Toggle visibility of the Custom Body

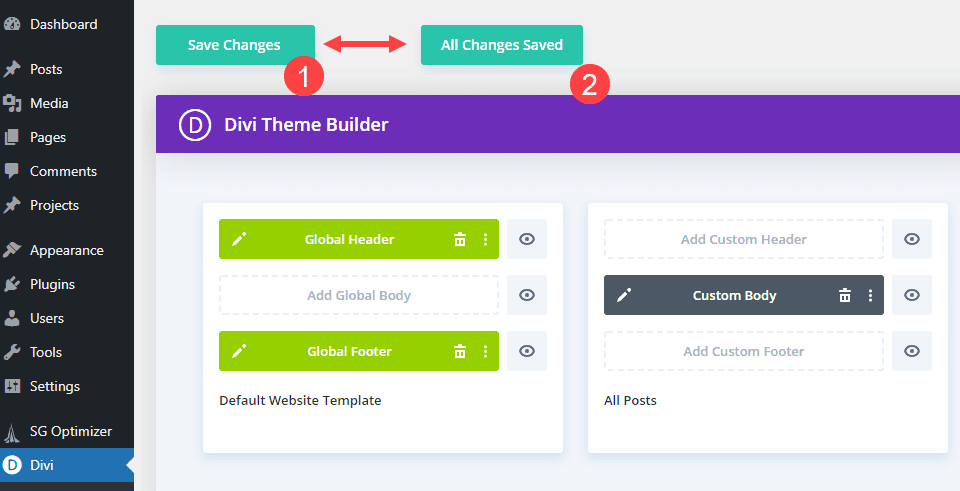[912, 295]
